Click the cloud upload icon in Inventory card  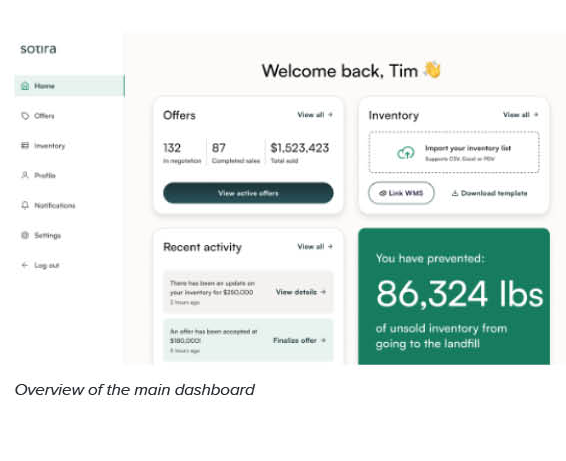(406, 153)
